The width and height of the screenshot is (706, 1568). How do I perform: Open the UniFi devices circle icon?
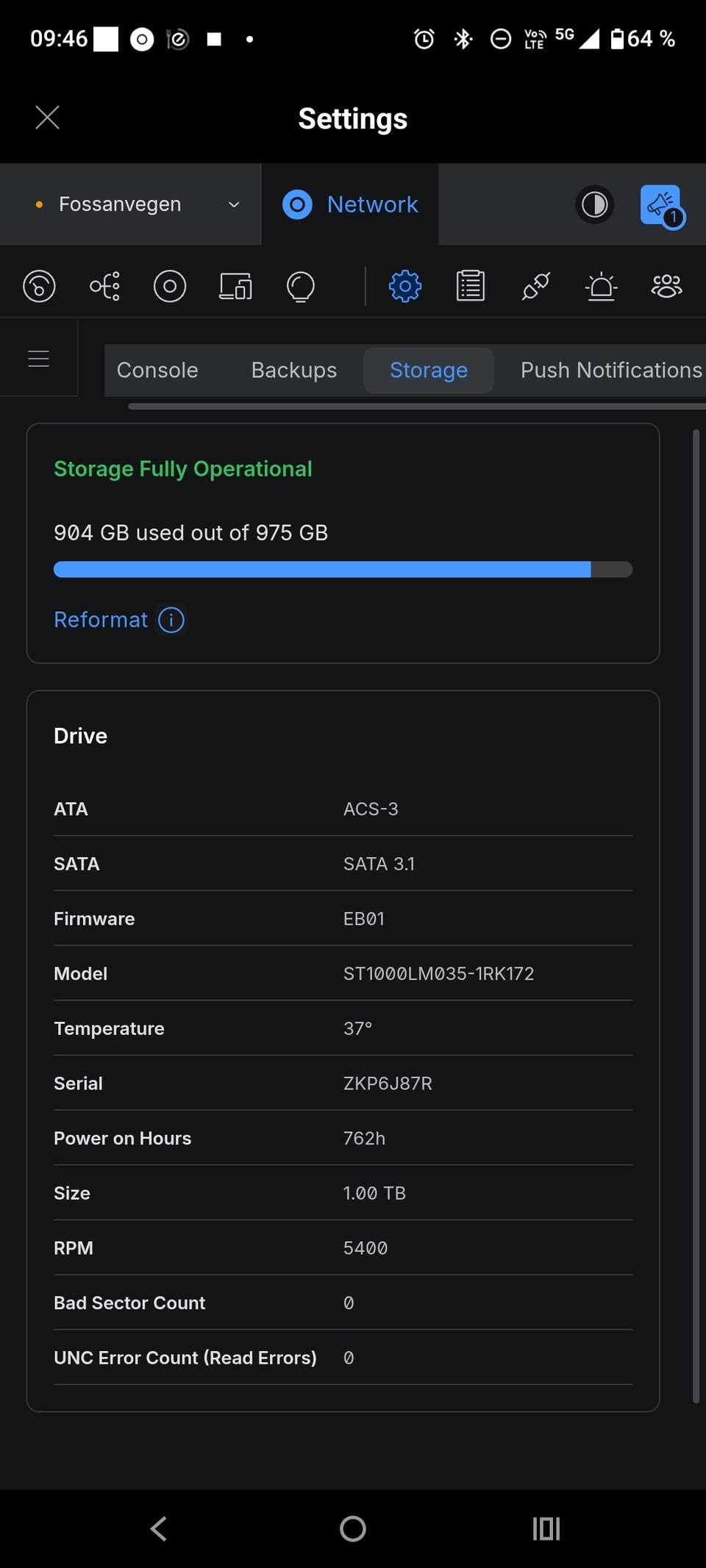170,286
